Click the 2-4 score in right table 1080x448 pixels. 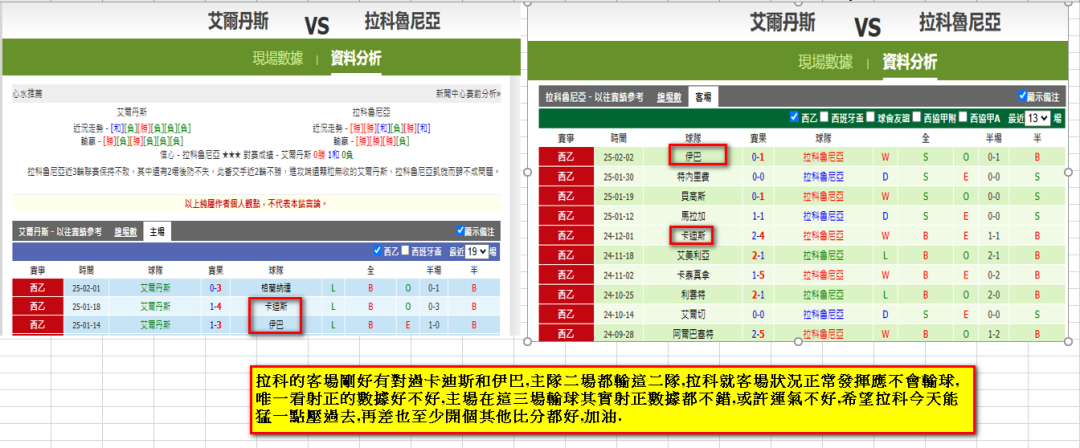758,236
